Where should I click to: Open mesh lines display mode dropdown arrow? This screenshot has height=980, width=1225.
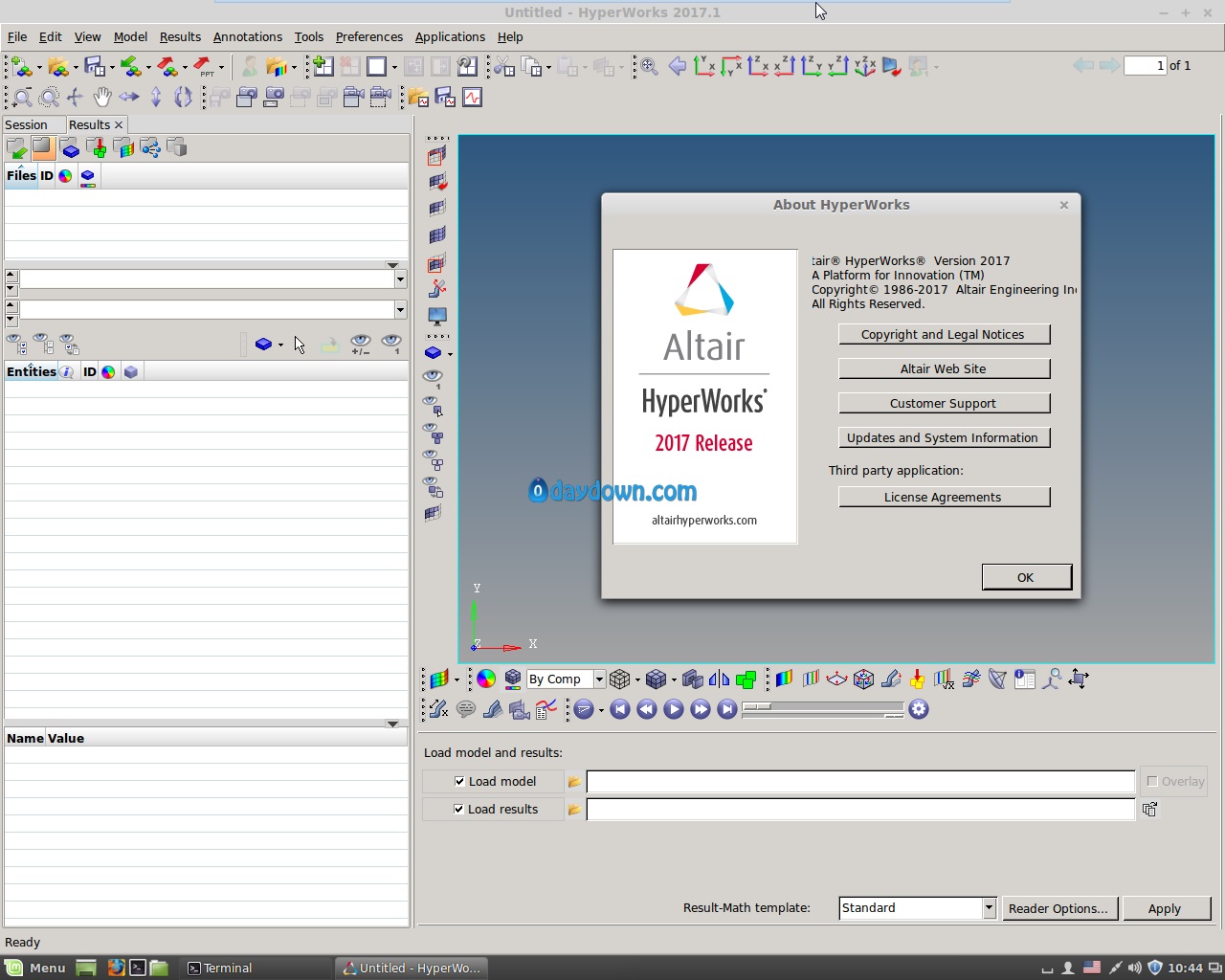(x=637, y=679)
